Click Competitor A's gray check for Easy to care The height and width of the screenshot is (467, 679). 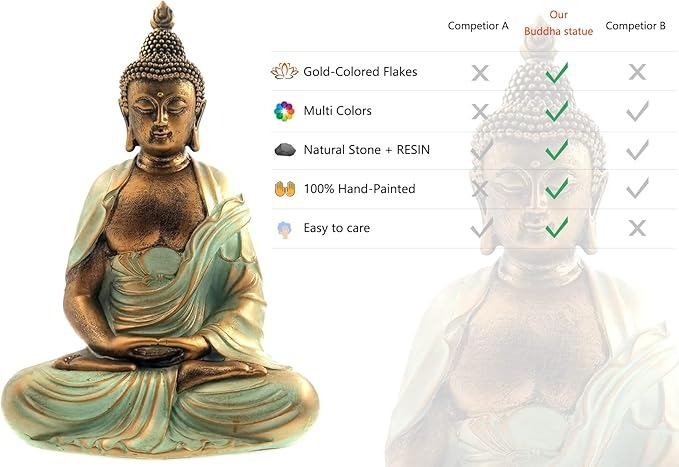click(x=482, y=227)
